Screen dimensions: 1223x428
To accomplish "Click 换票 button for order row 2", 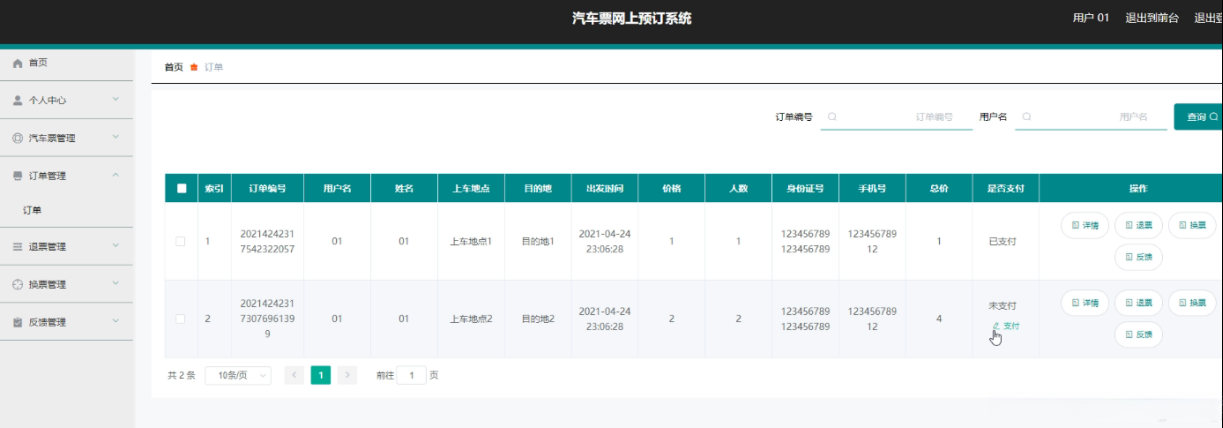I will click(x=1192, y=302).
